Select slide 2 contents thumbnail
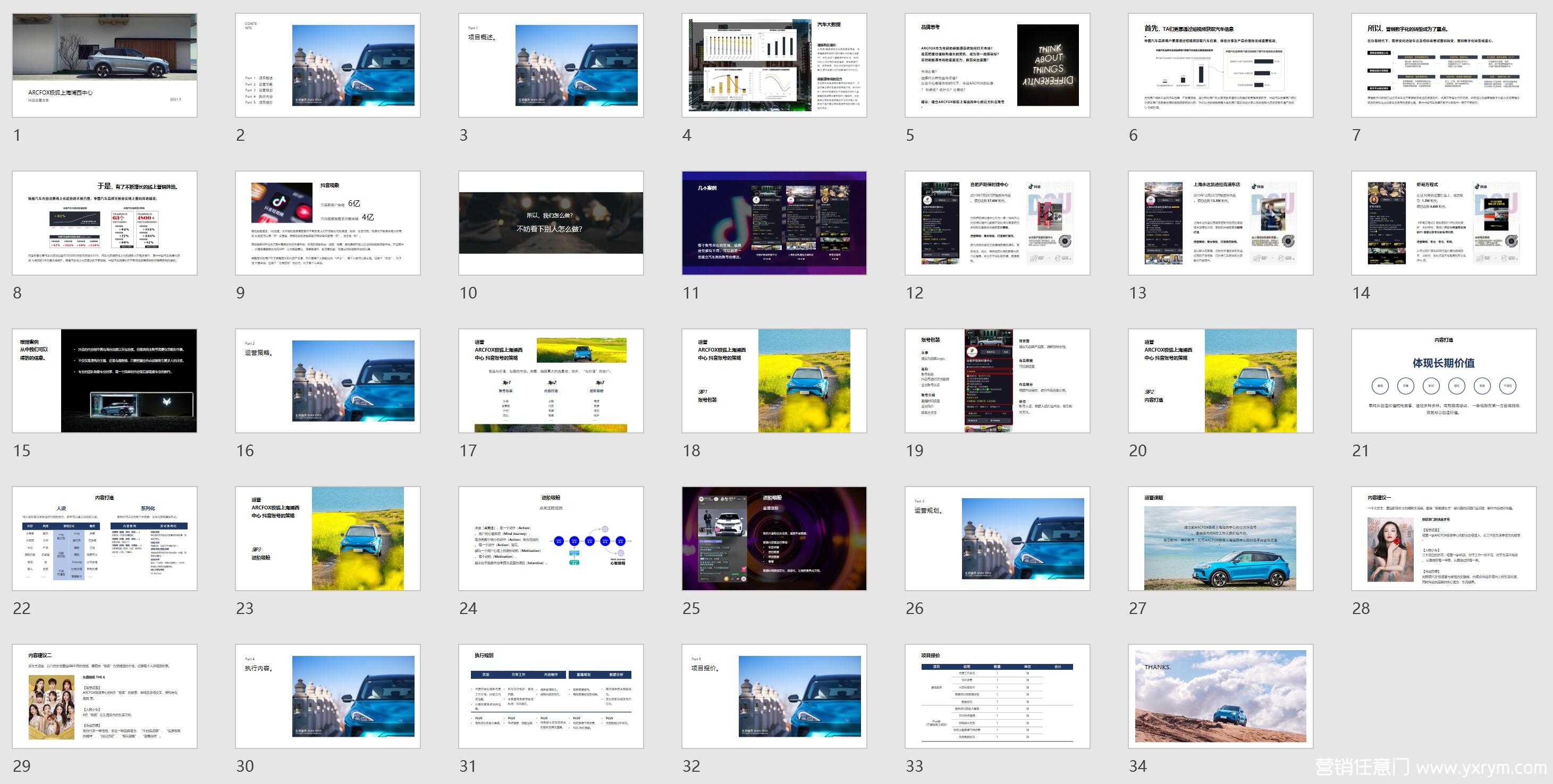This screenshot has width=1553, height=784. (x=327, y=65)
